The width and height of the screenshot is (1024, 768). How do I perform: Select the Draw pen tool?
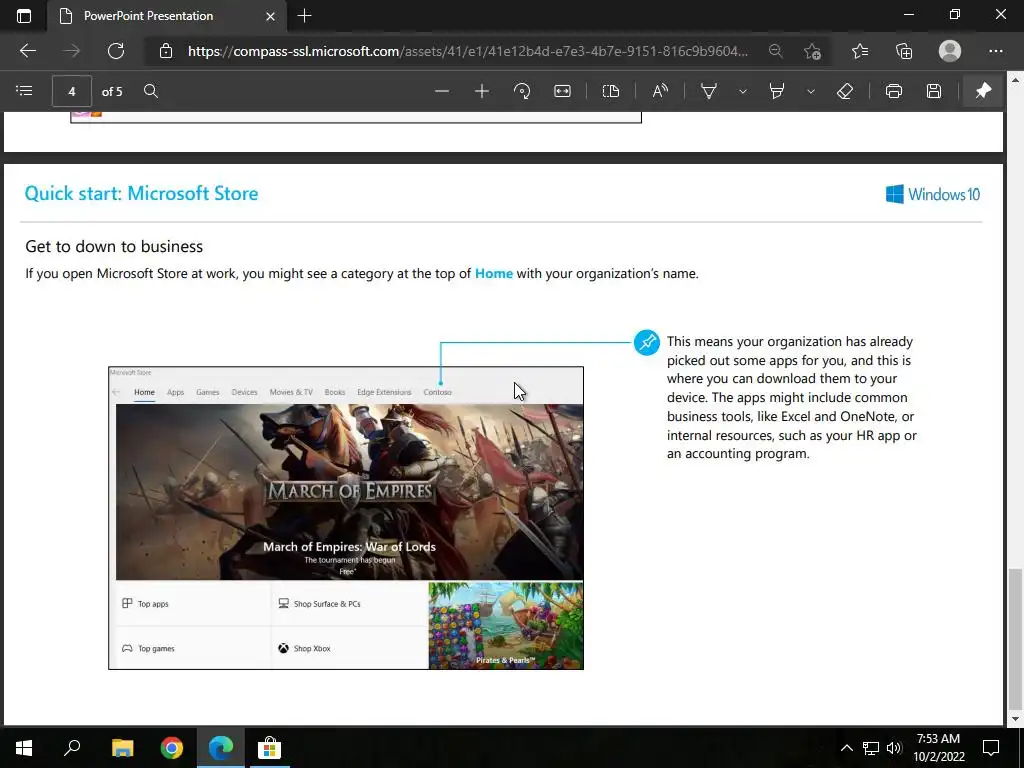pyautogui.click(x=709, y=91)
